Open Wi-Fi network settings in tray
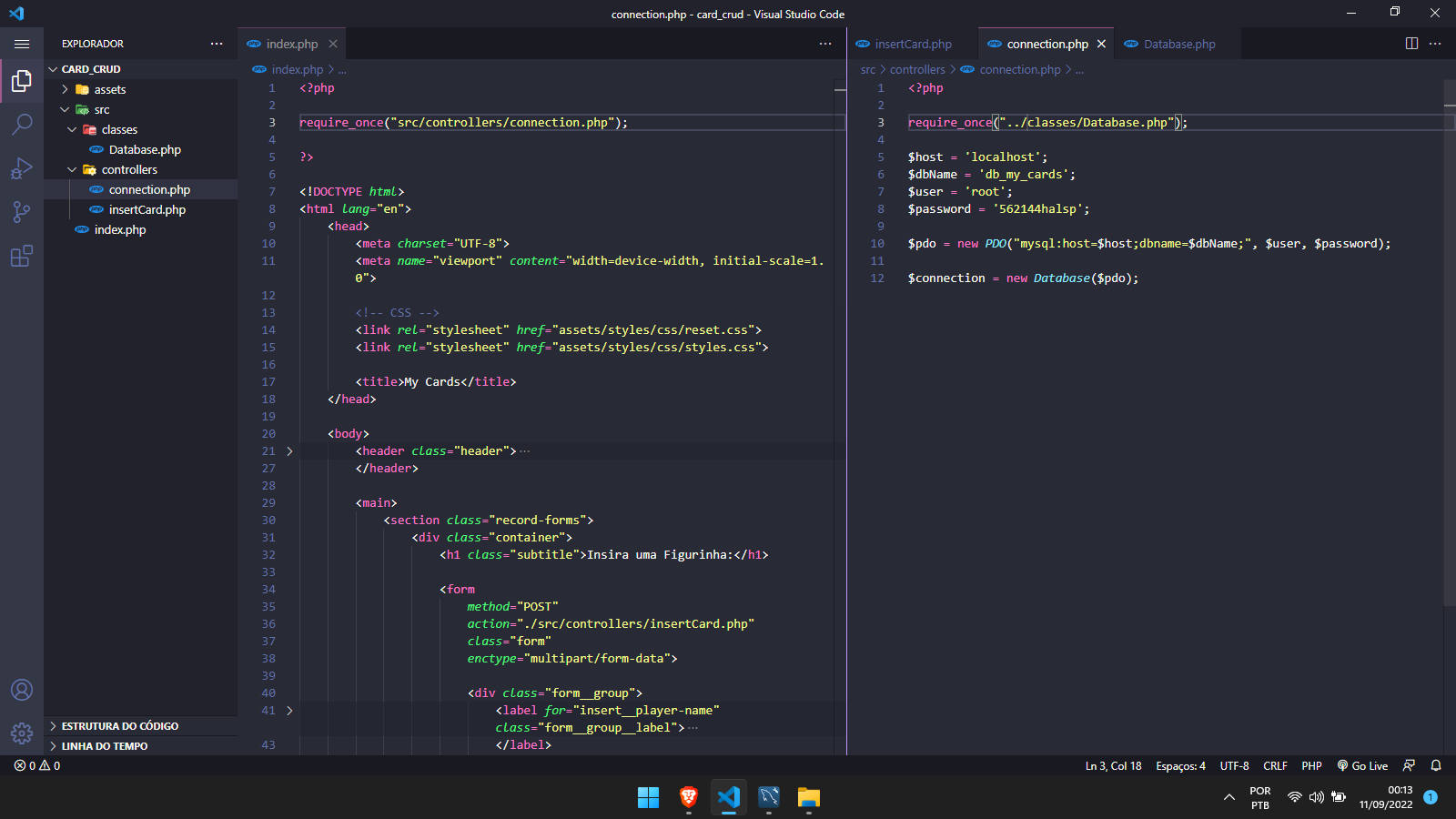 click(x=1295, y=797)
